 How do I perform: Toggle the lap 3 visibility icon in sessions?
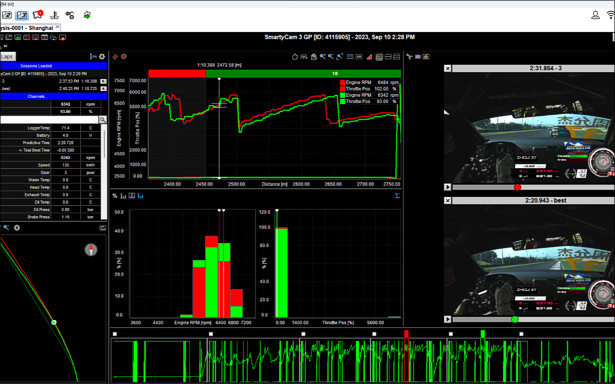point(103,81)
